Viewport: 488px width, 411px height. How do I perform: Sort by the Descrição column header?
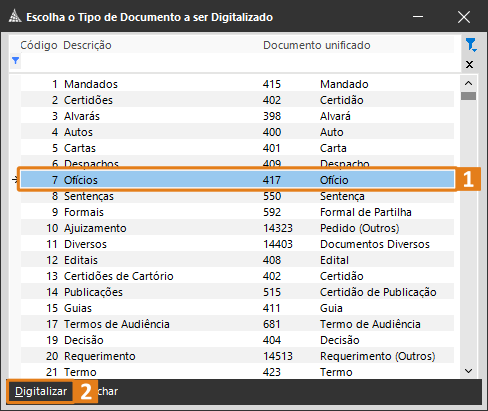click(x=88, y=45)
